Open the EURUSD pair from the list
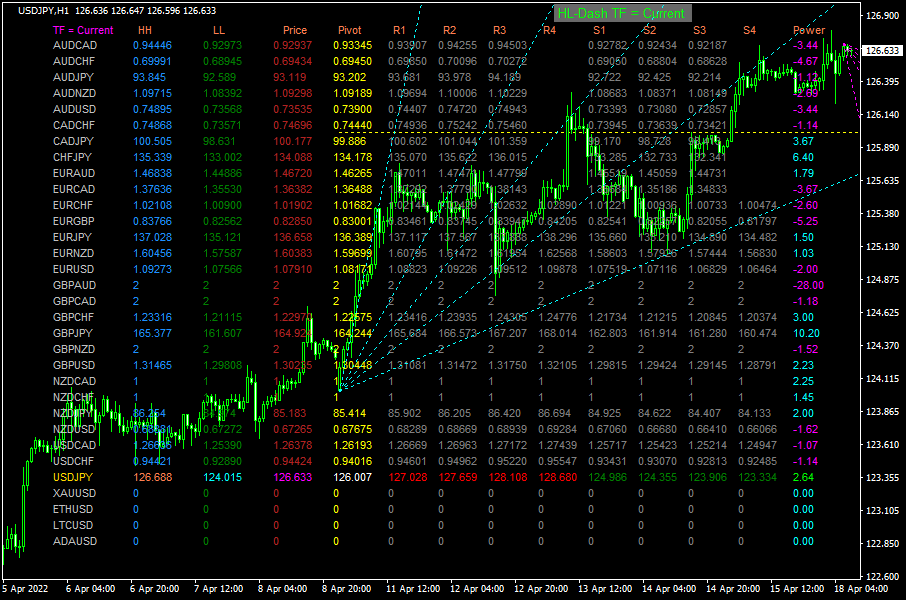906x600 pixels. (74, 270)
